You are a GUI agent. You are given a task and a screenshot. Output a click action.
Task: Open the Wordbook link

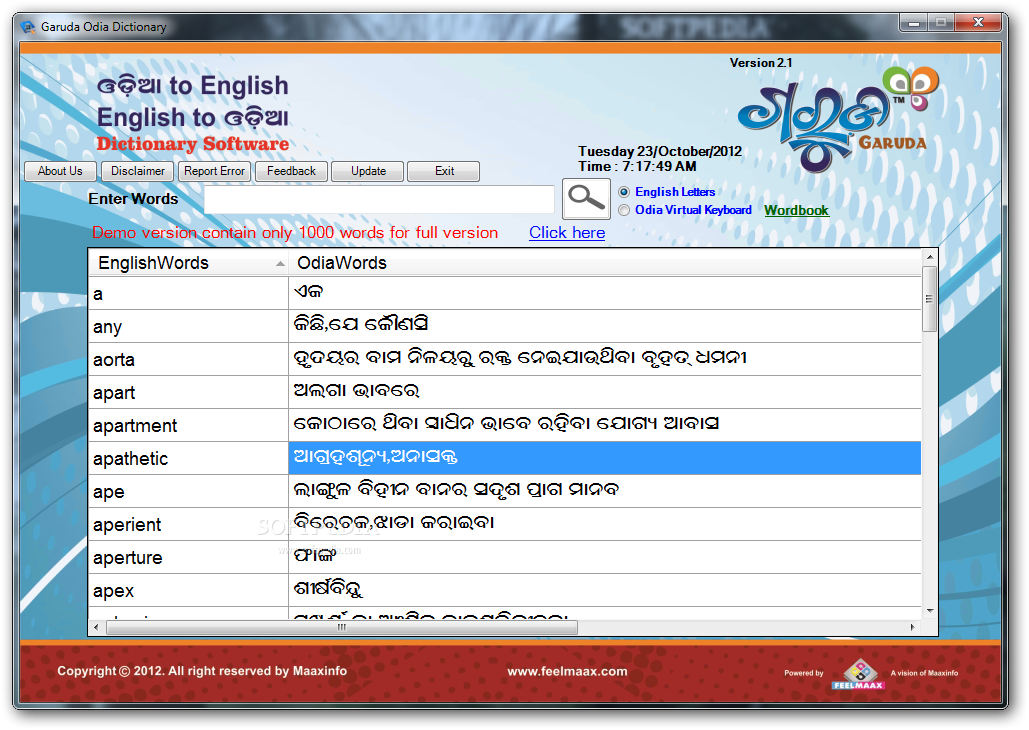pyautogui.click(x=796, y=211)
